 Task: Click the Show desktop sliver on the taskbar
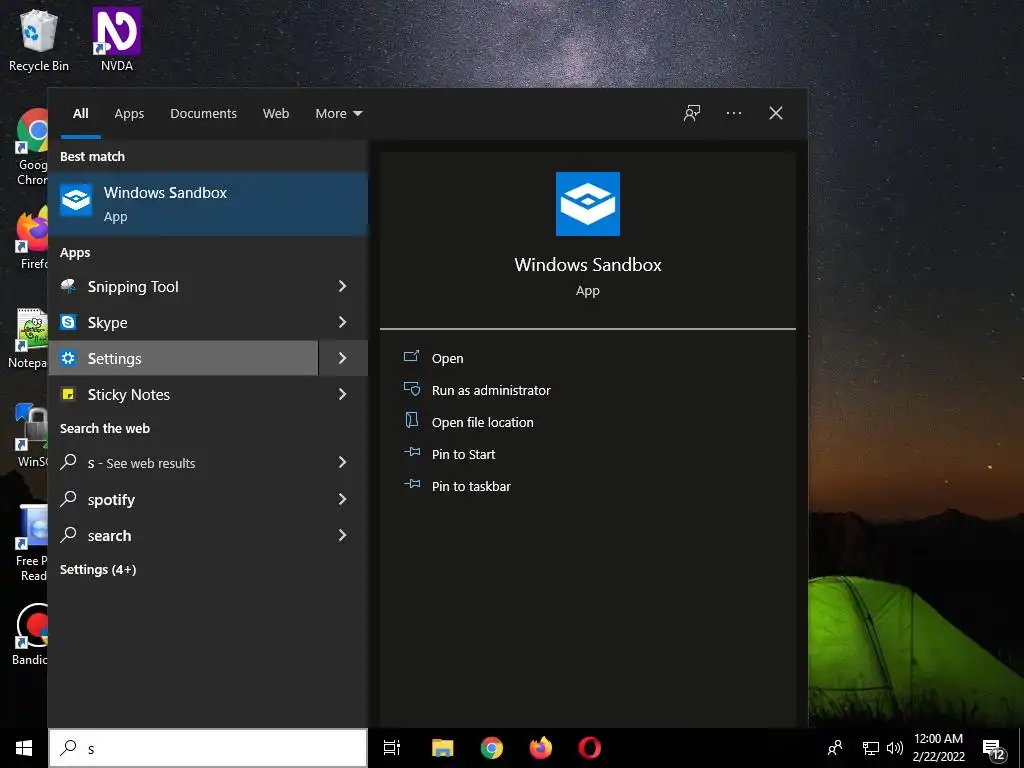pos(1021,748)
